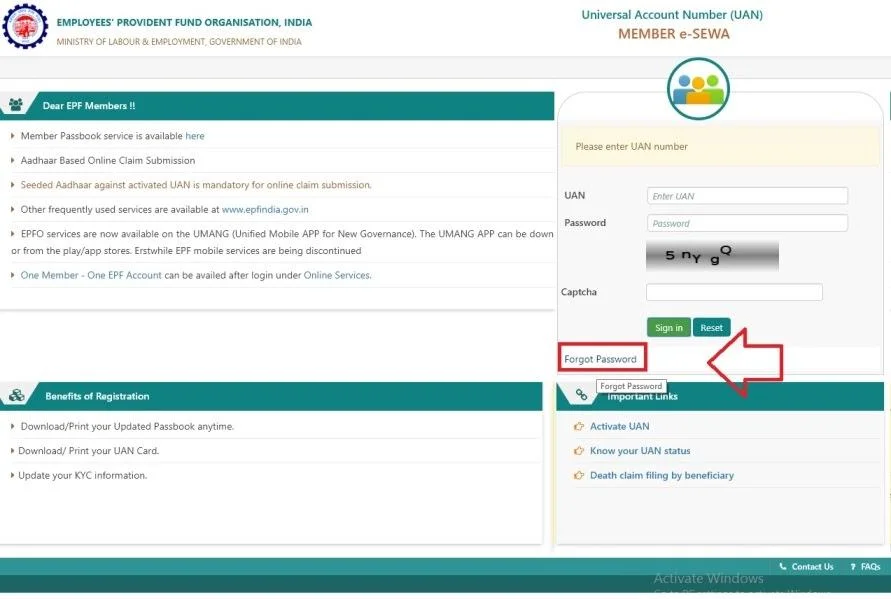Click the Member e-SEWA people icon
This screenshot has width=891, height=599.
coord(698,90)
